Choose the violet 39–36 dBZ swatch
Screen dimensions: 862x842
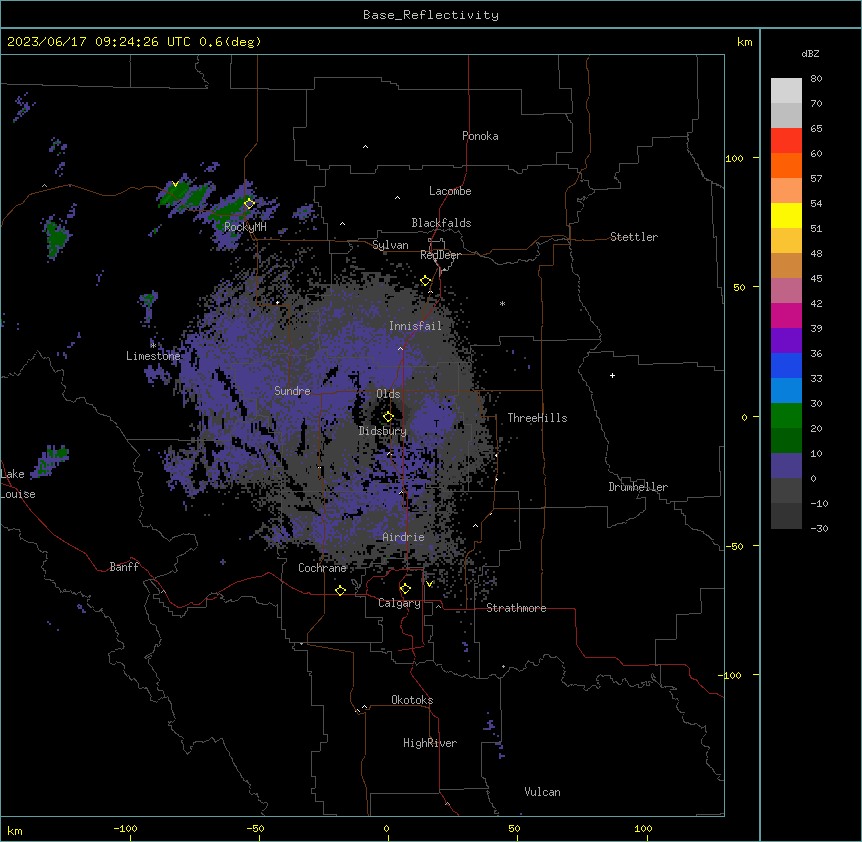click(786, 340)
